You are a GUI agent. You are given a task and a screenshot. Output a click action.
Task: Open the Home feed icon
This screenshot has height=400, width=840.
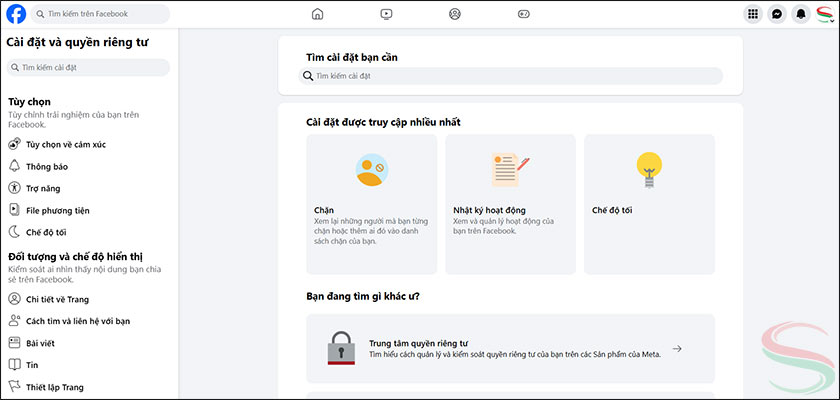[318, 14]
